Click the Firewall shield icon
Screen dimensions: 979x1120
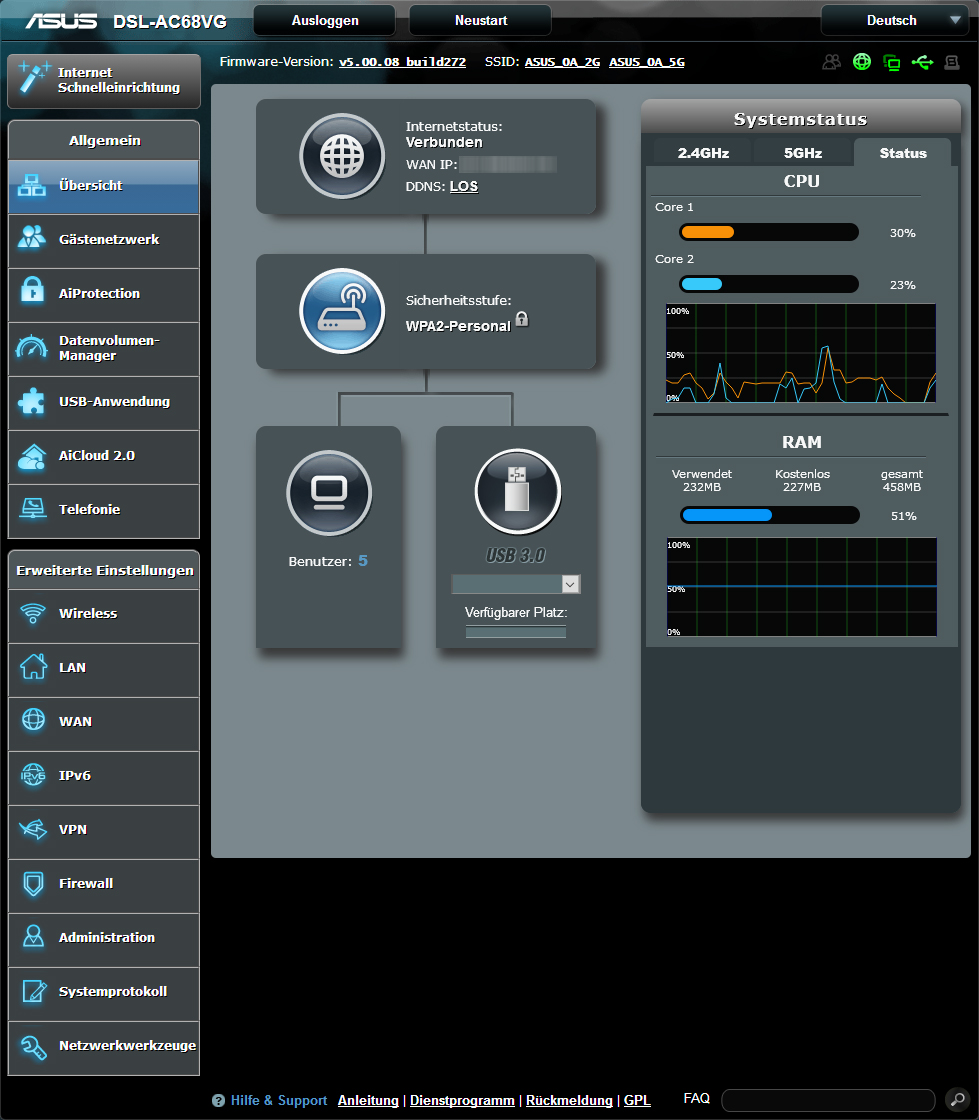[34, 884]
